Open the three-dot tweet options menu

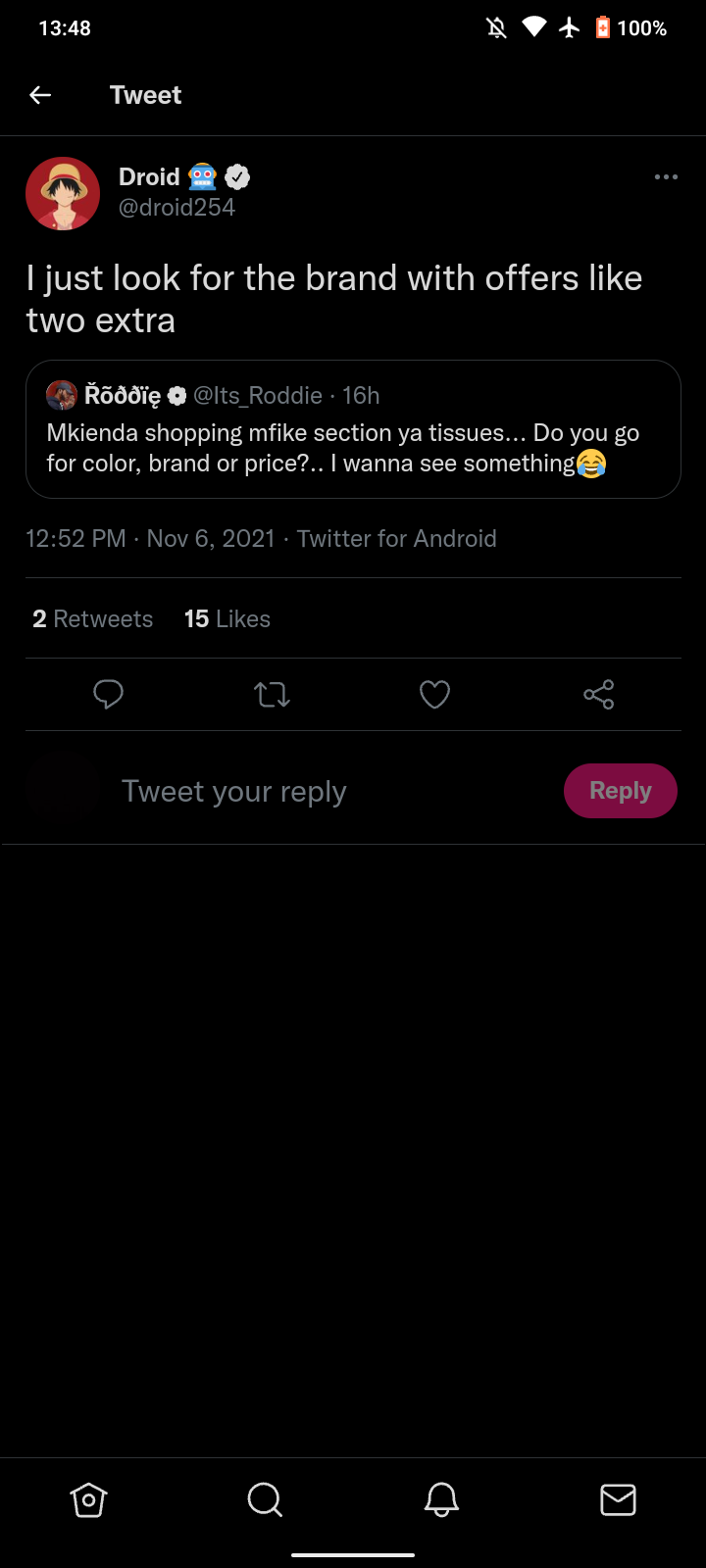coord(666,177)
